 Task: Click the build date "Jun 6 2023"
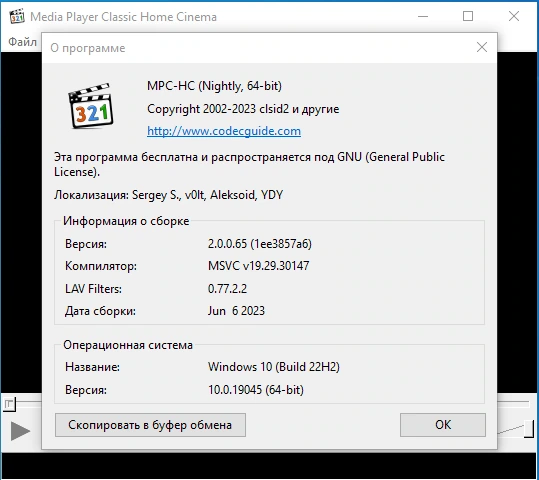click(x=236, y=311)
